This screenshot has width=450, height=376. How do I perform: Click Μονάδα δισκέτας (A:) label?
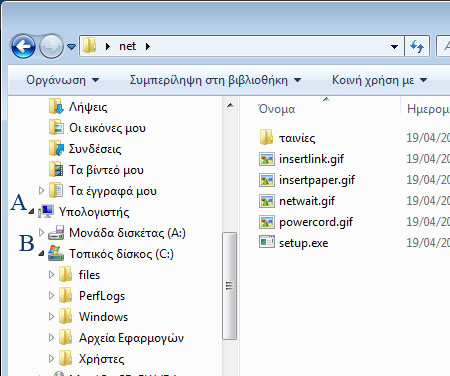tap(127, 233)
